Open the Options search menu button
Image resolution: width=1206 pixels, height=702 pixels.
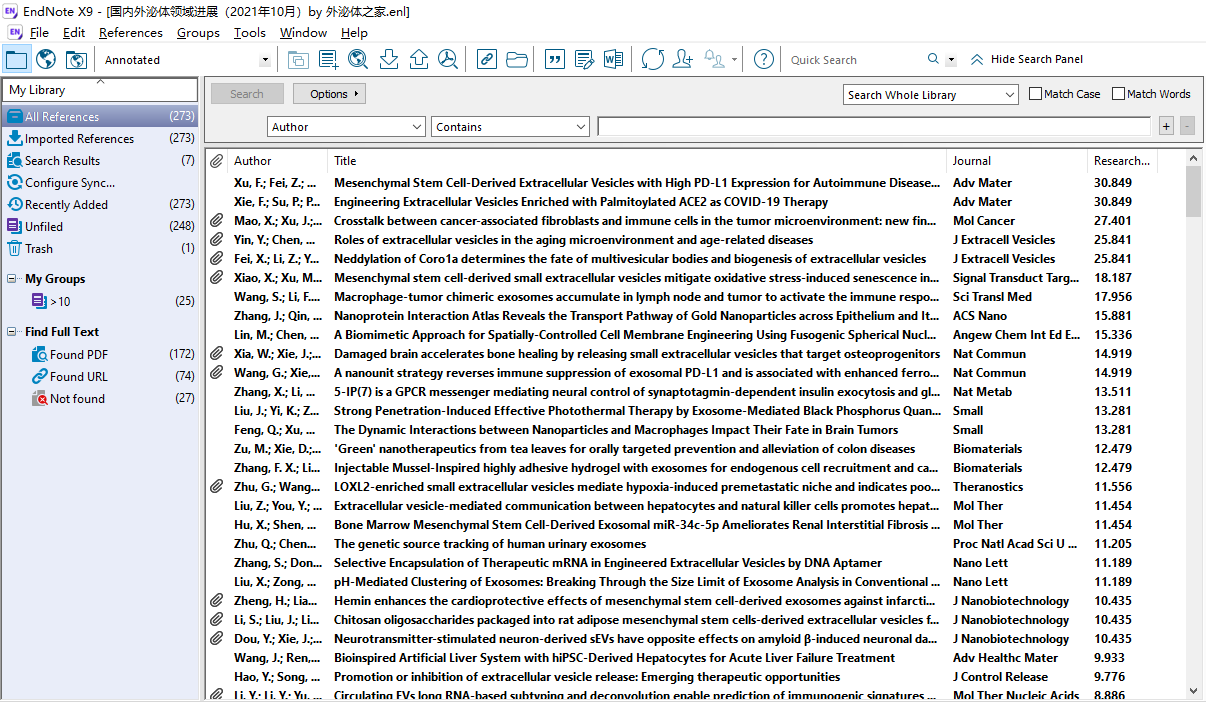coord(330,94)
